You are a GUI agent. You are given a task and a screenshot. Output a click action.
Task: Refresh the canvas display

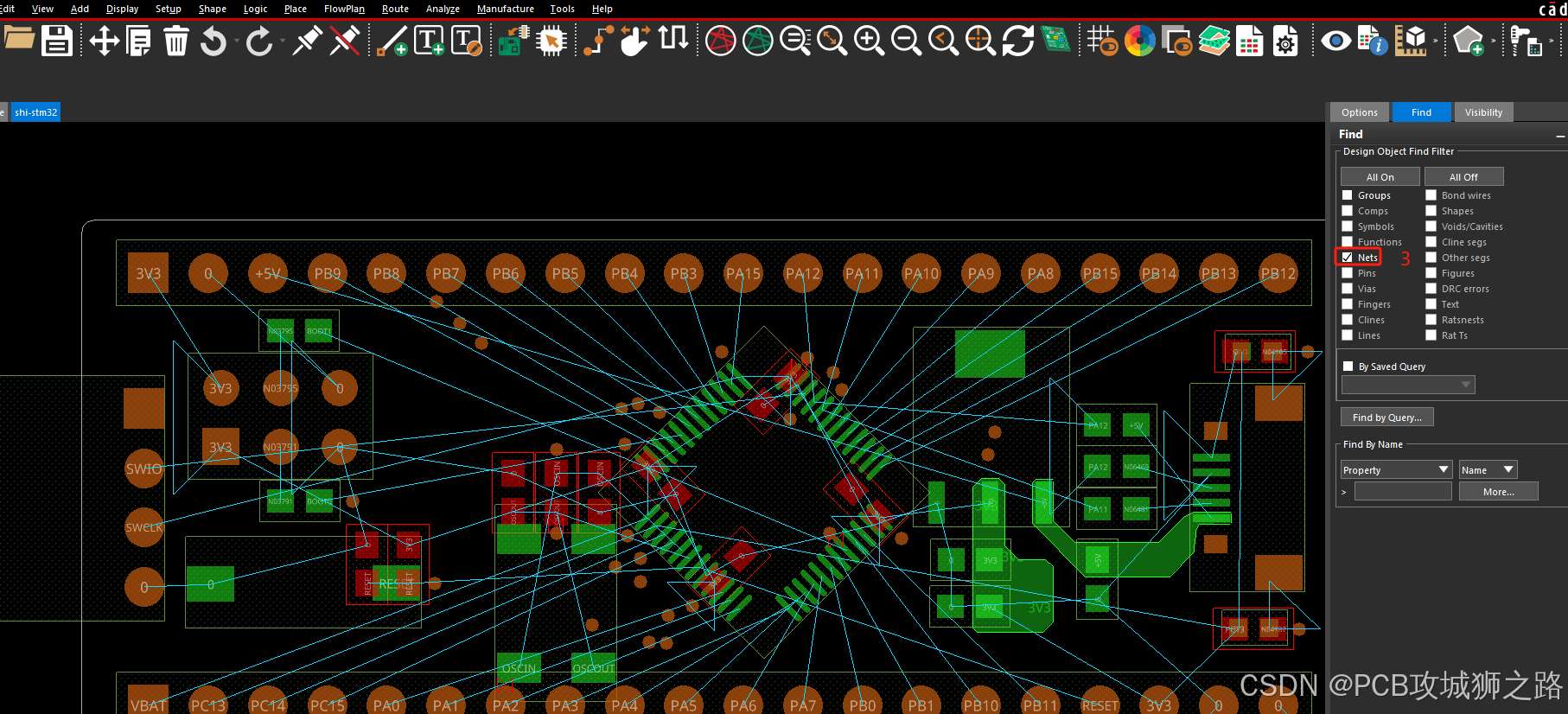[x=1017, y=41]
